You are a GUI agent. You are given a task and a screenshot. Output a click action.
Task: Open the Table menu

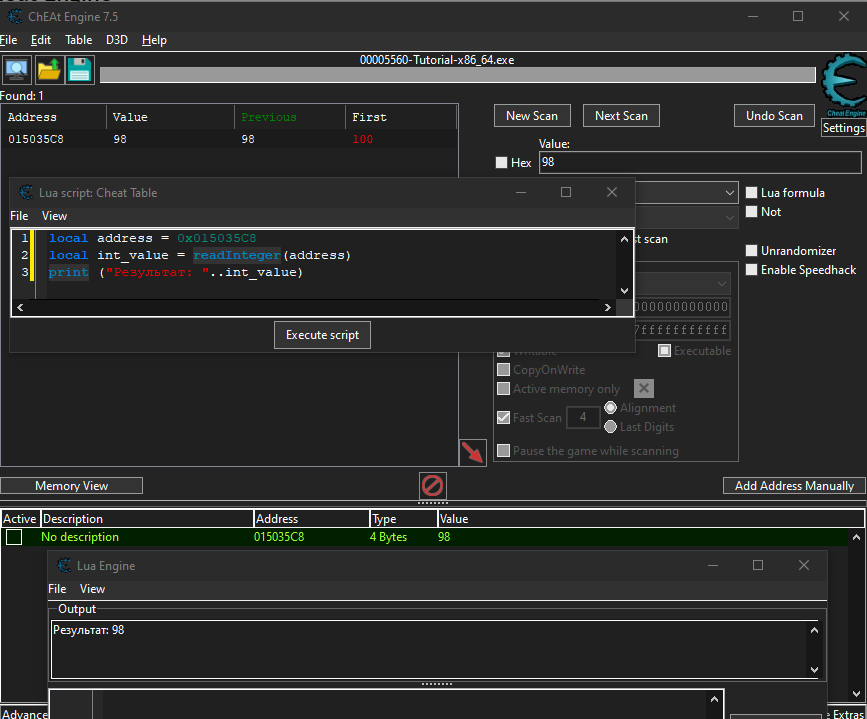click(x=79, y=40)
